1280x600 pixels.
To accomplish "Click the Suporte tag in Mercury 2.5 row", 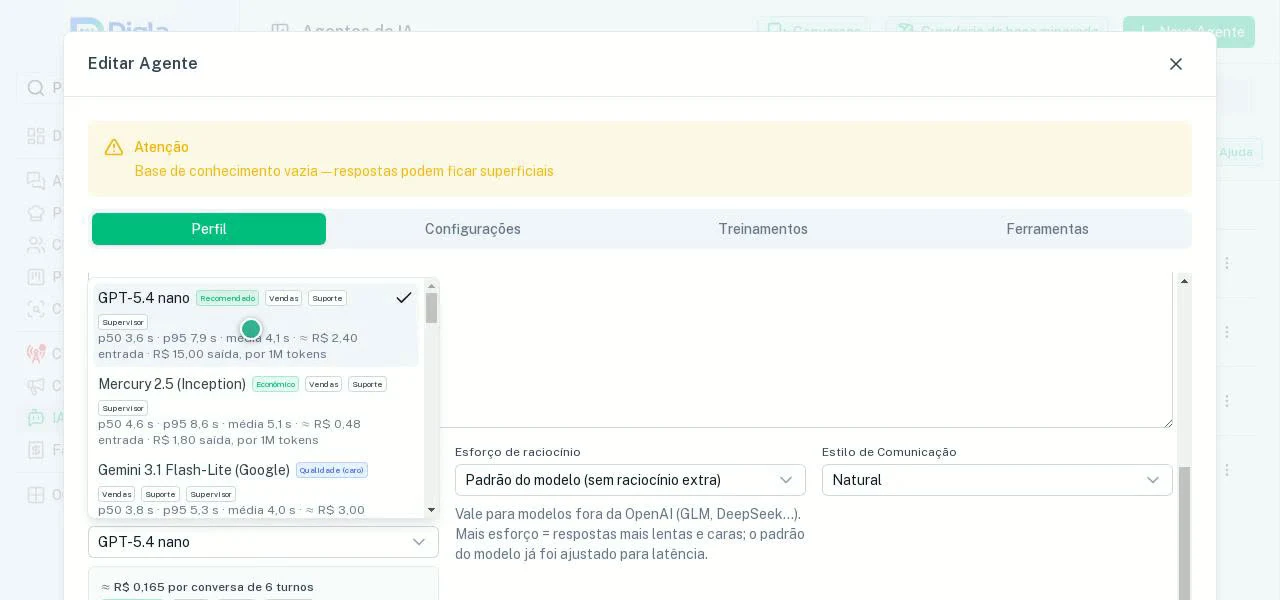I will tap(367, 384).
